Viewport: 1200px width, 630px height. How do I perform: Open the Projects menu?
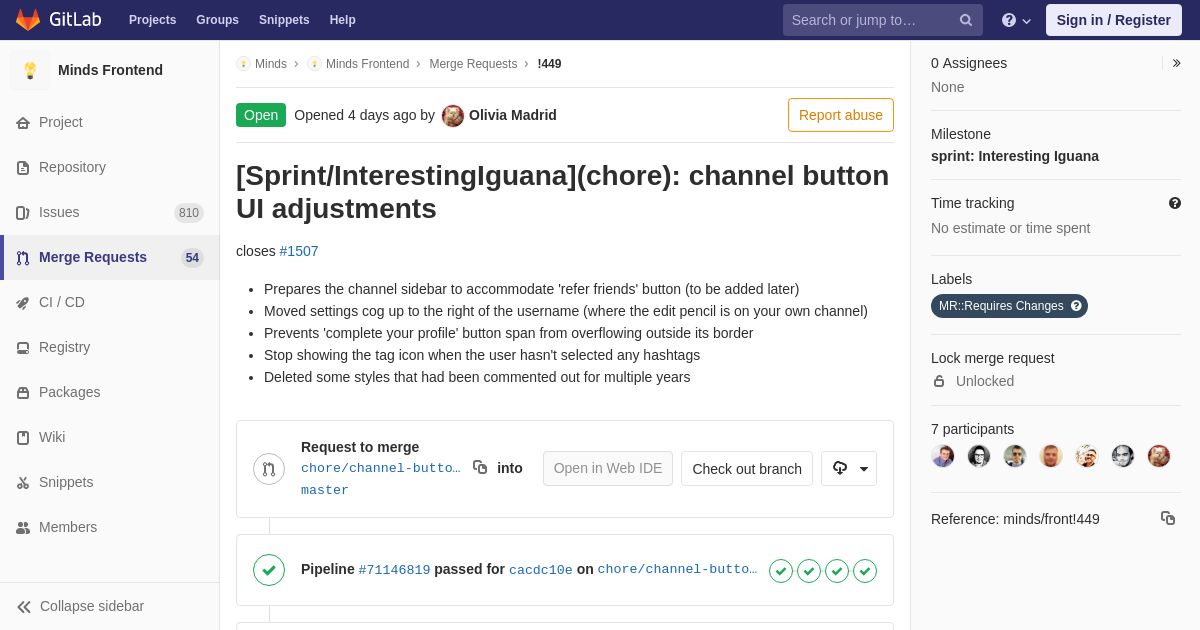coord(152,20)
